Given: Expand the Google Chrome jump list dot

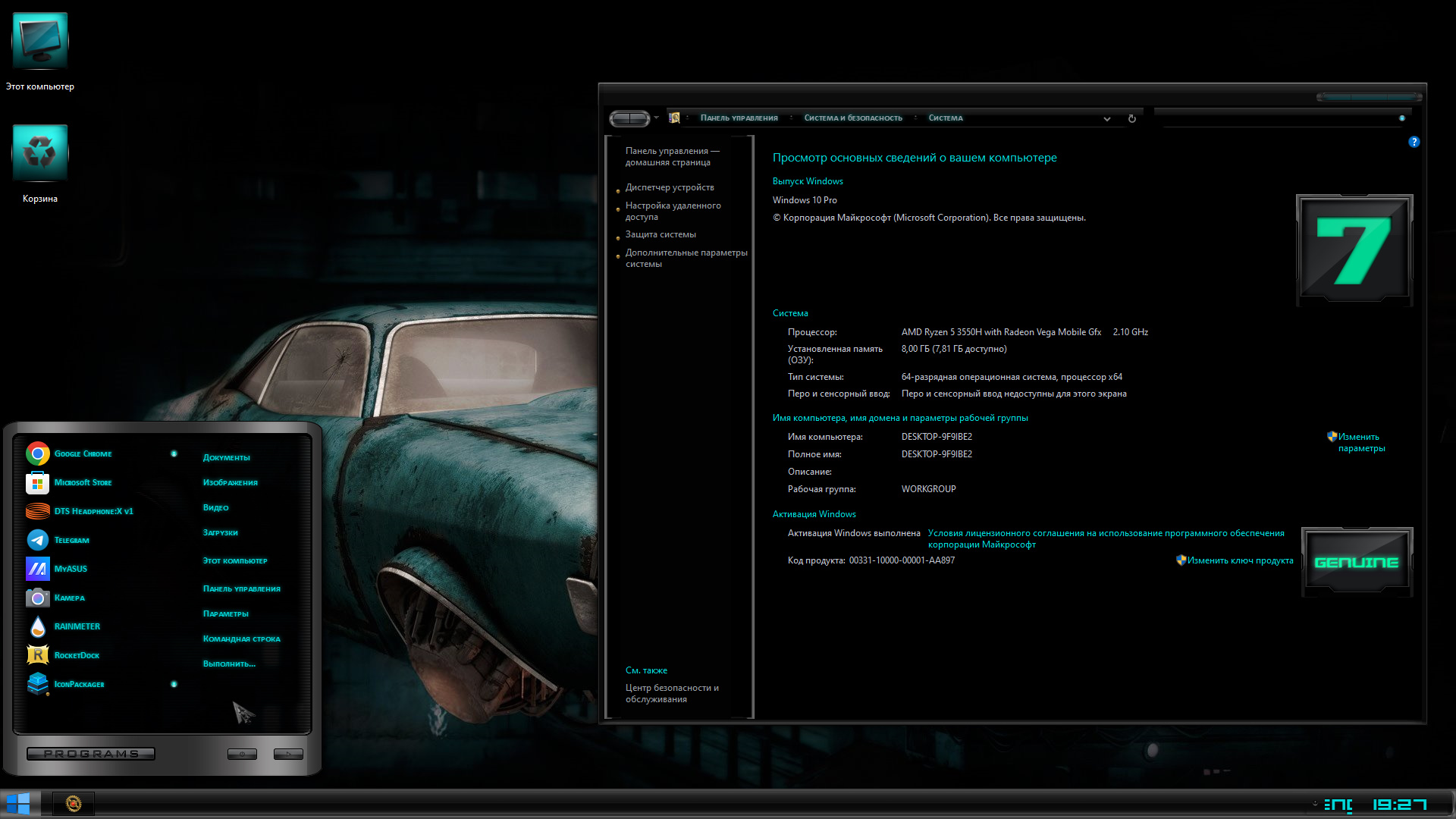Looking at the screenshot, I should point(174,453).
